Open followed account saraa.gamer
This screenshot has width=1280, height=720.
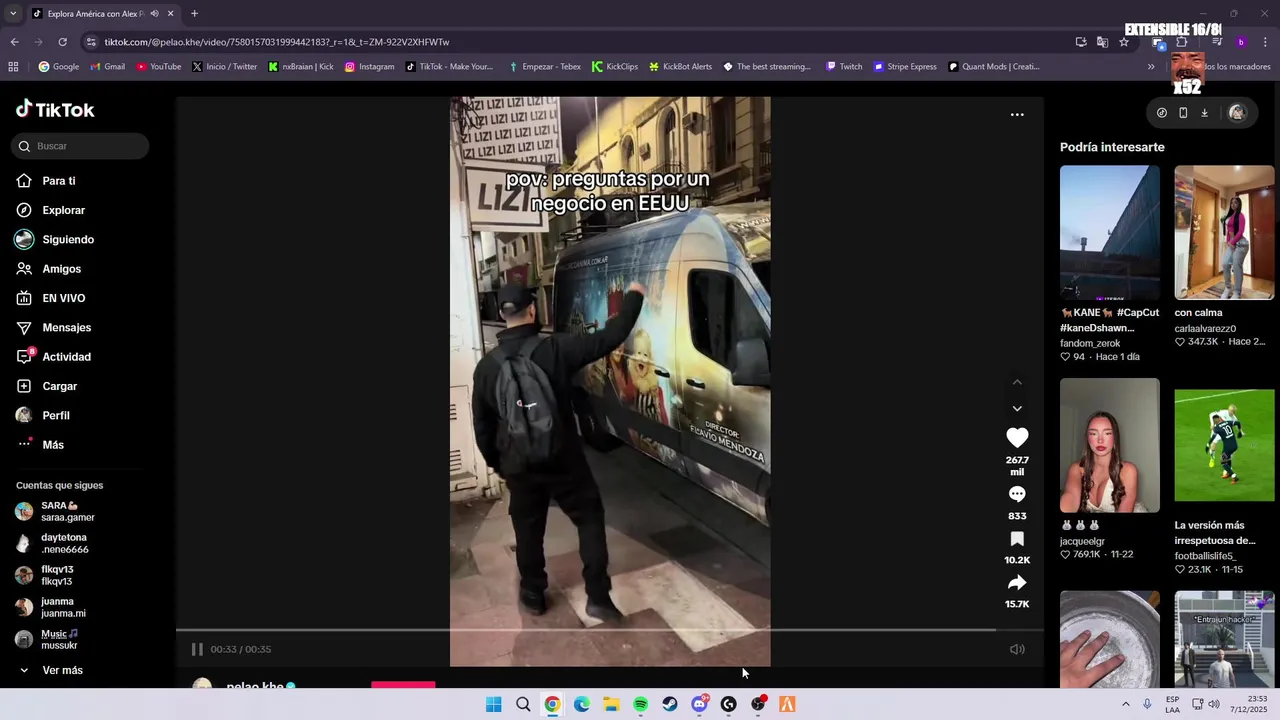point(55,511)
